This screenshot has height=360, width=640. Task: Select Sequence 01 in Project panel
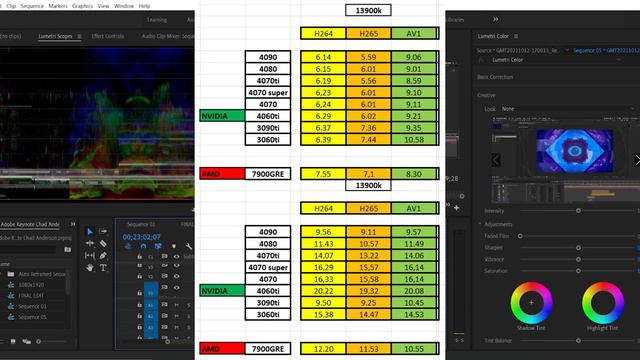pos(32,306)
